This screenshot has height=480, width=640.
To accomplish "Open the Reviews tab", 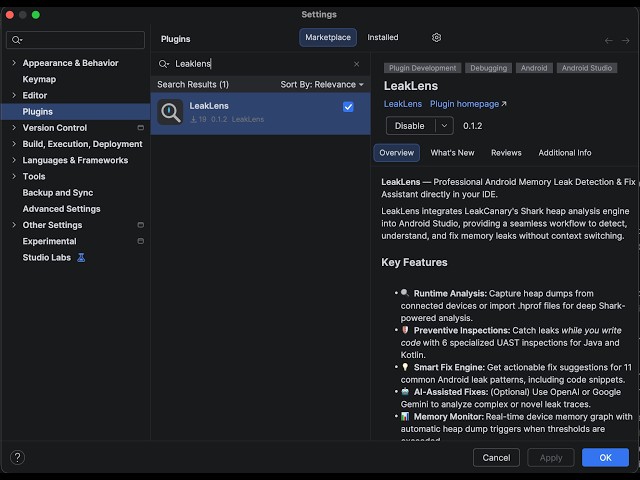I will pos(506,153).
